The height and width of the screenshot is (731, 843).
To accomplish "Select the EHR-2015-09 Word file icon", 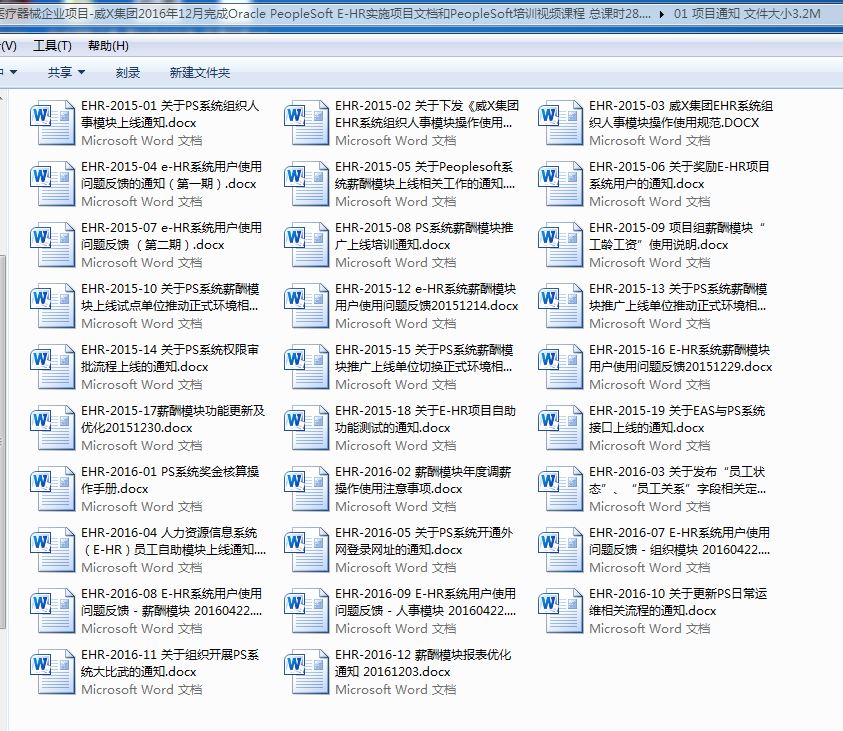I will click(560, 245).
